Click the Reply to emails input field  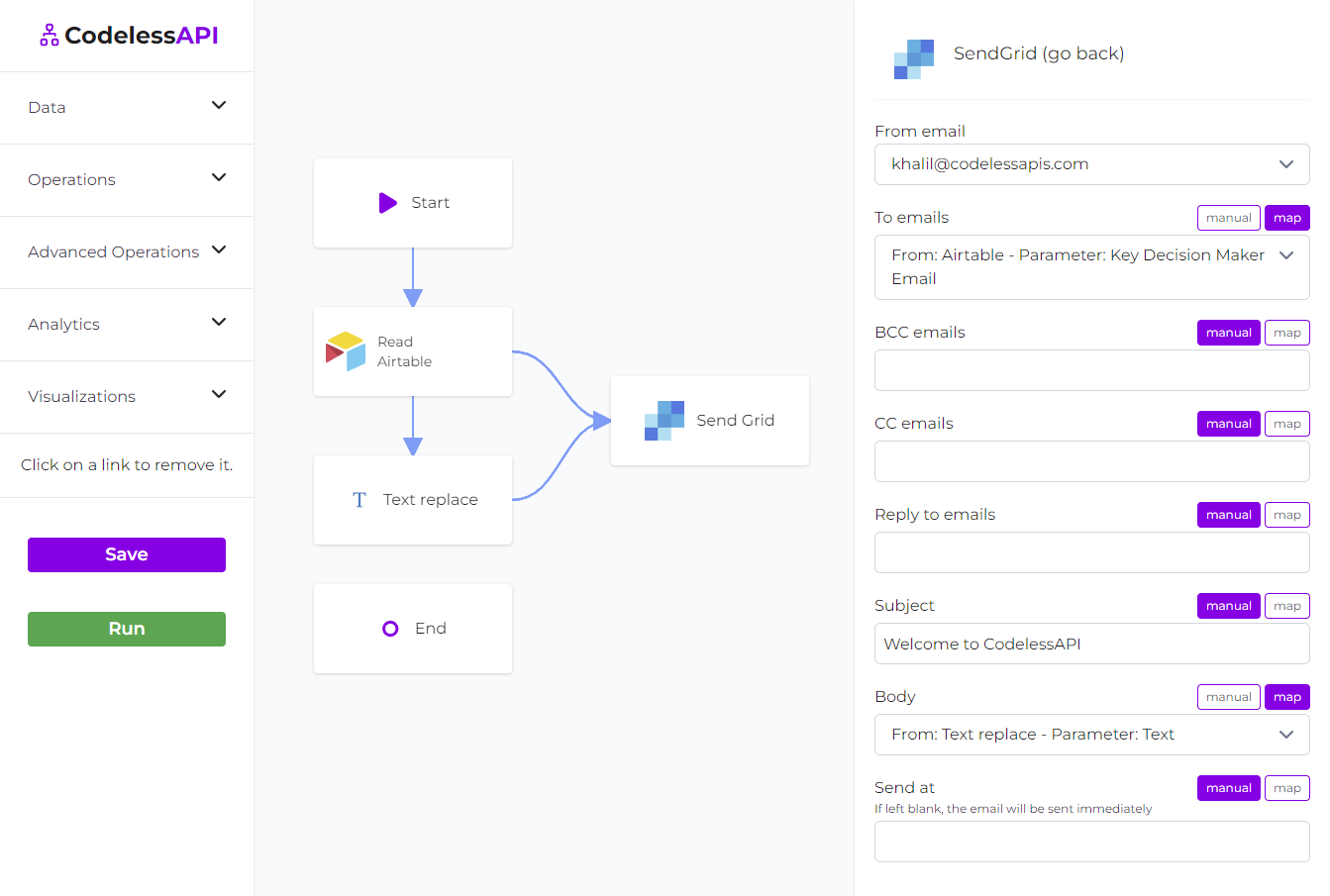(x=1092, y=552)
